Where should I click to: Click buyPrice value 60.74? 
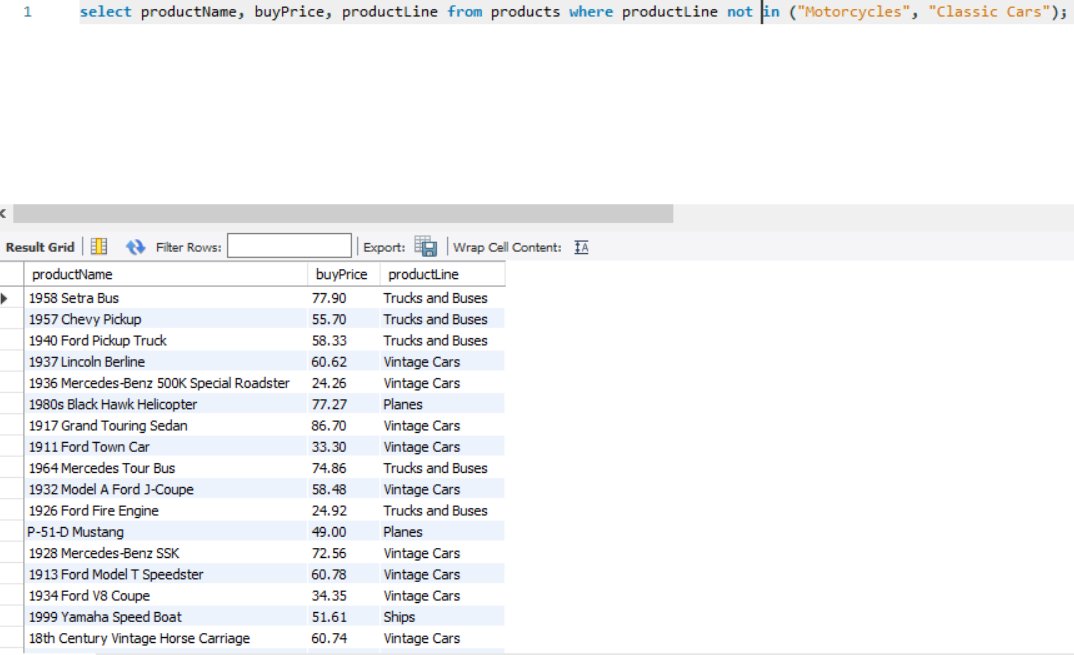tap(344, 638)
